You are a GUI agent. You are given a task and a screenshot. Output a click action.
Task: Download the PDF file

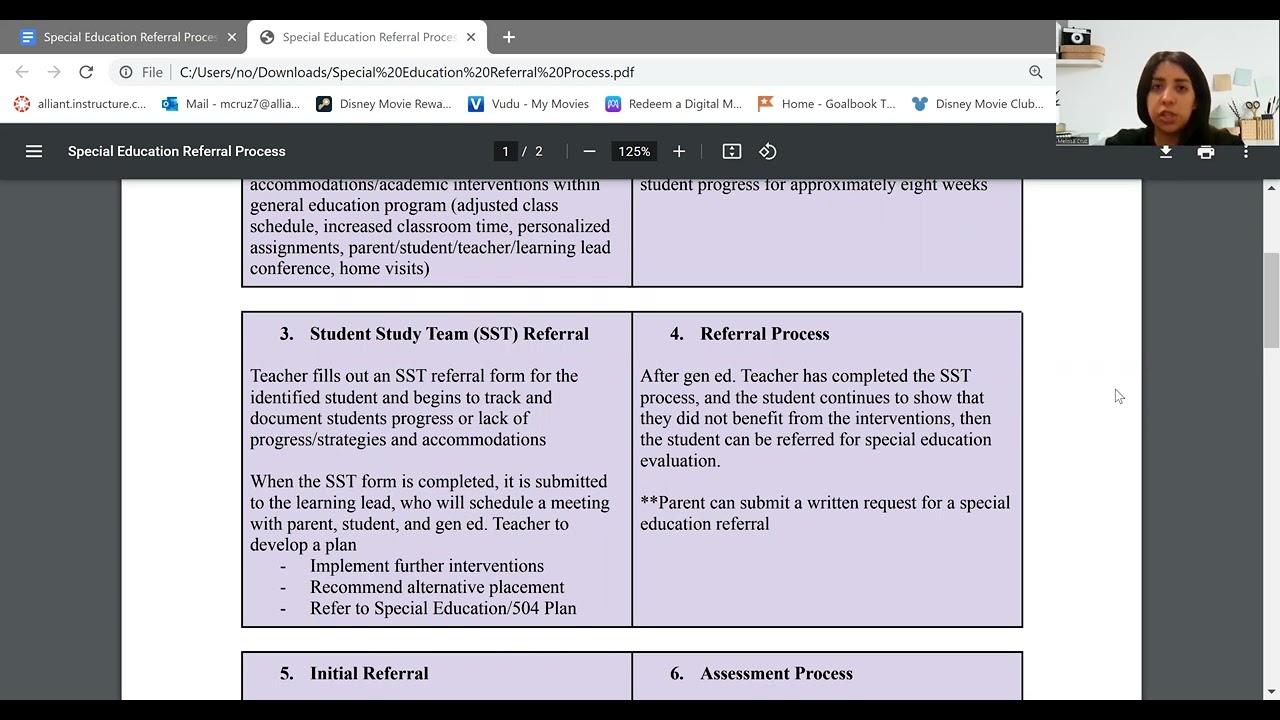pos(1166,151)
